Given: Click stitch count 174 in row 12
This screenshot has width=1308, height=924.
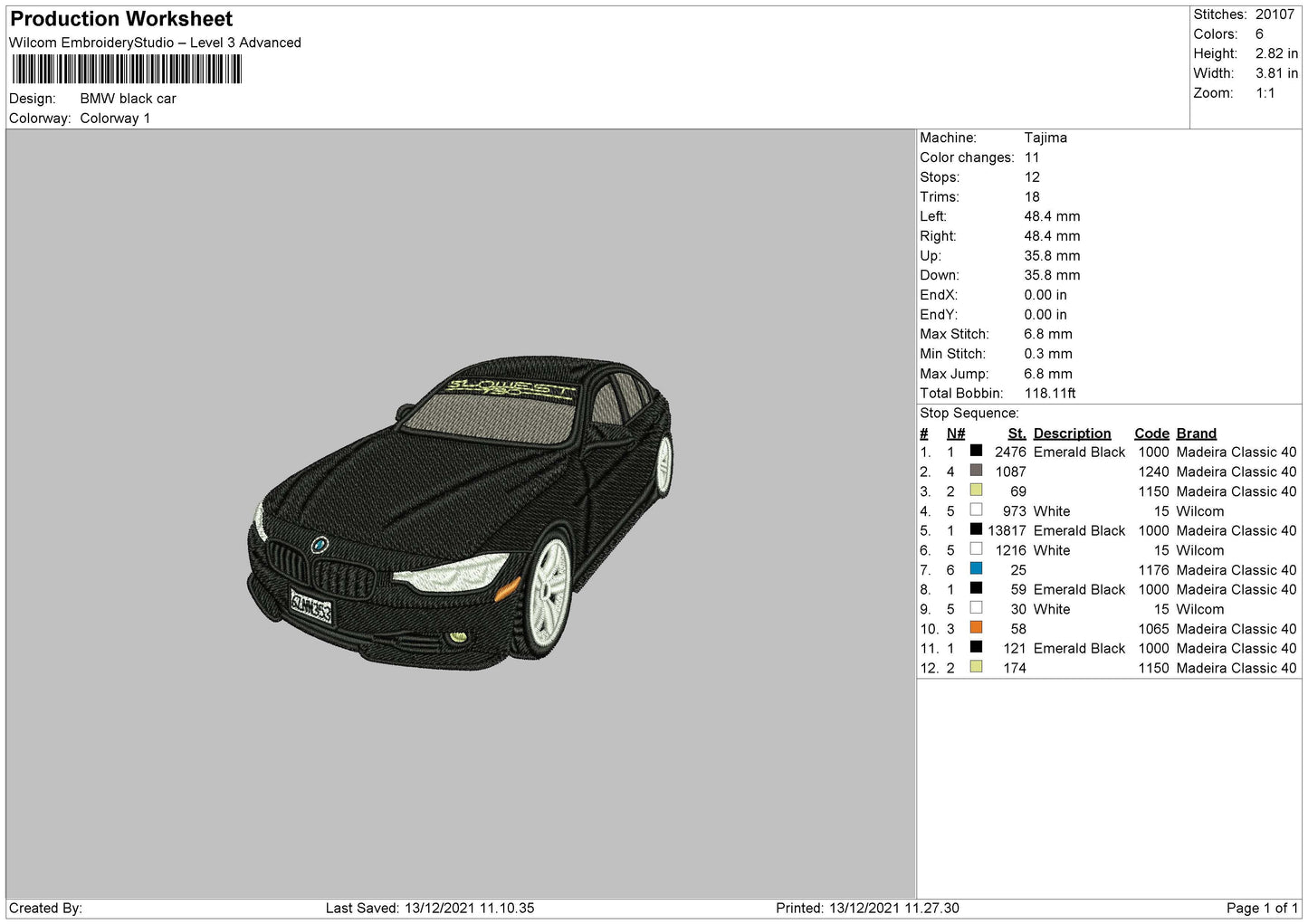Looking at the screenshot, I should (1015, 668).
